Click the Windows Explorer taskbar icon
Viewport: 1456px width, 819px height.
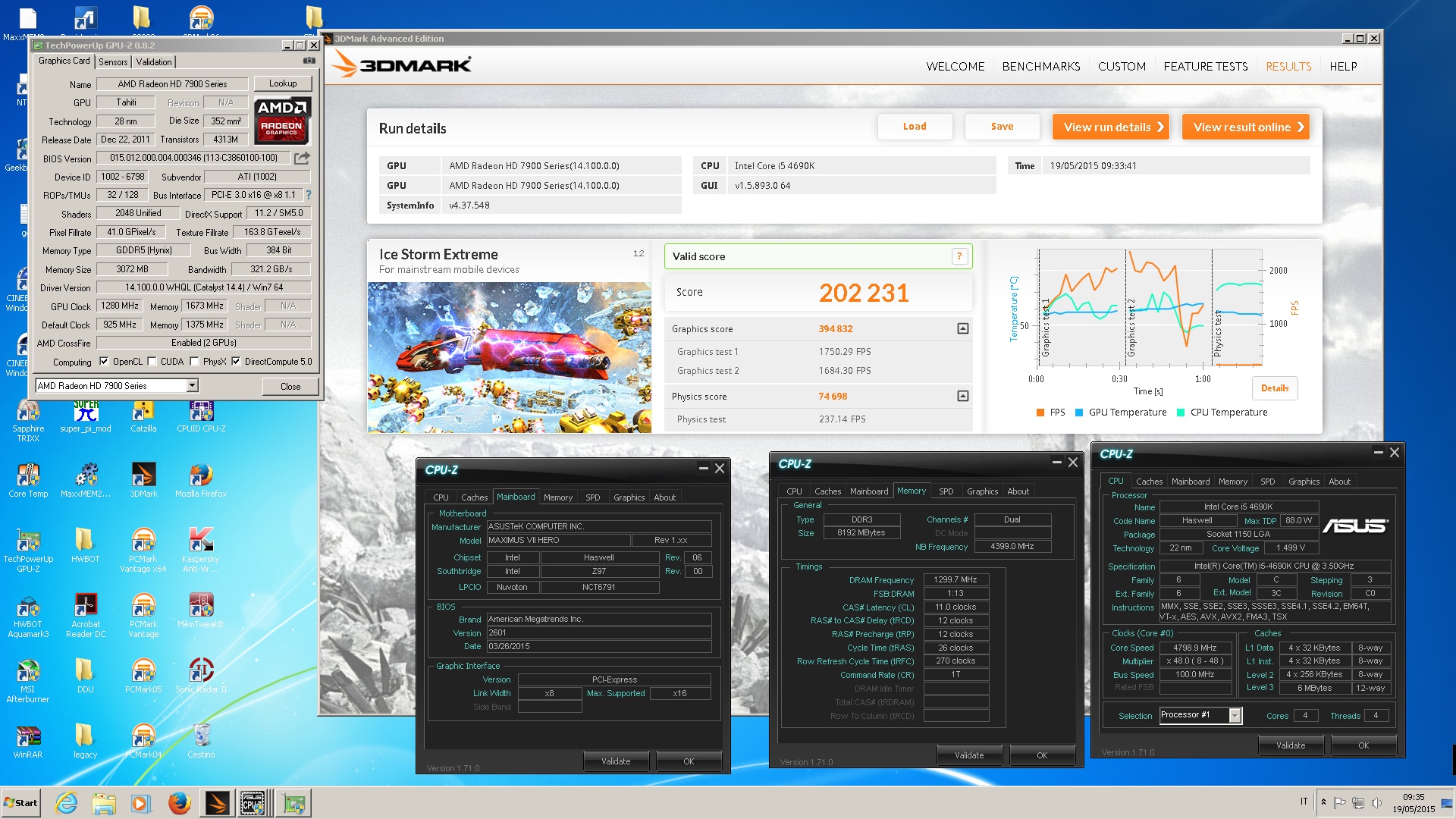point(104,803)
